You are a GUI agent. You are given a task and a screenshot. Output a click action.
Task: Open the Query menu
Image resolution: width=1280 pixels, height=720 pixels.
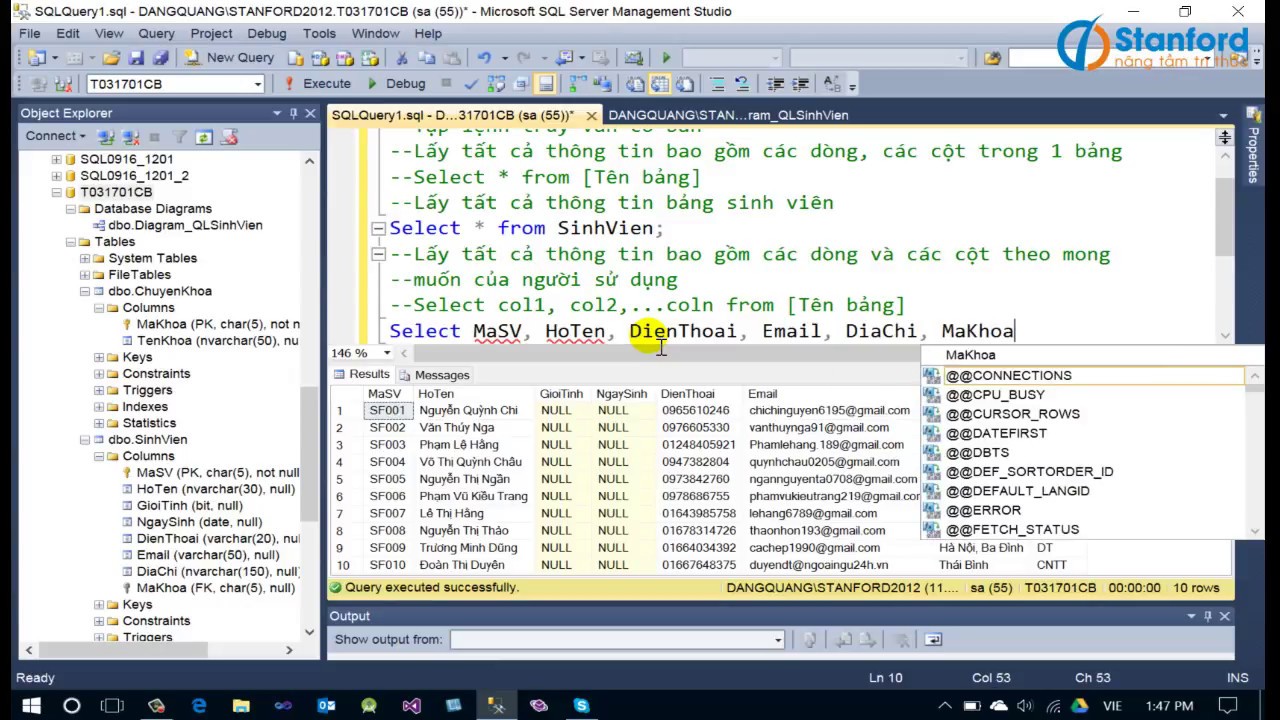(156, 33)
